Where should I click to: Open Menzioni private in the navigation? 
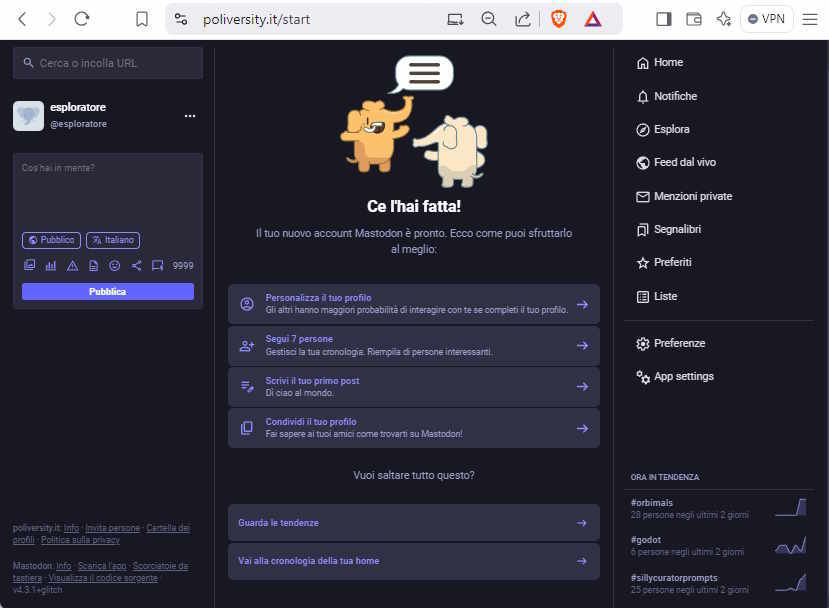pos(684,196)
